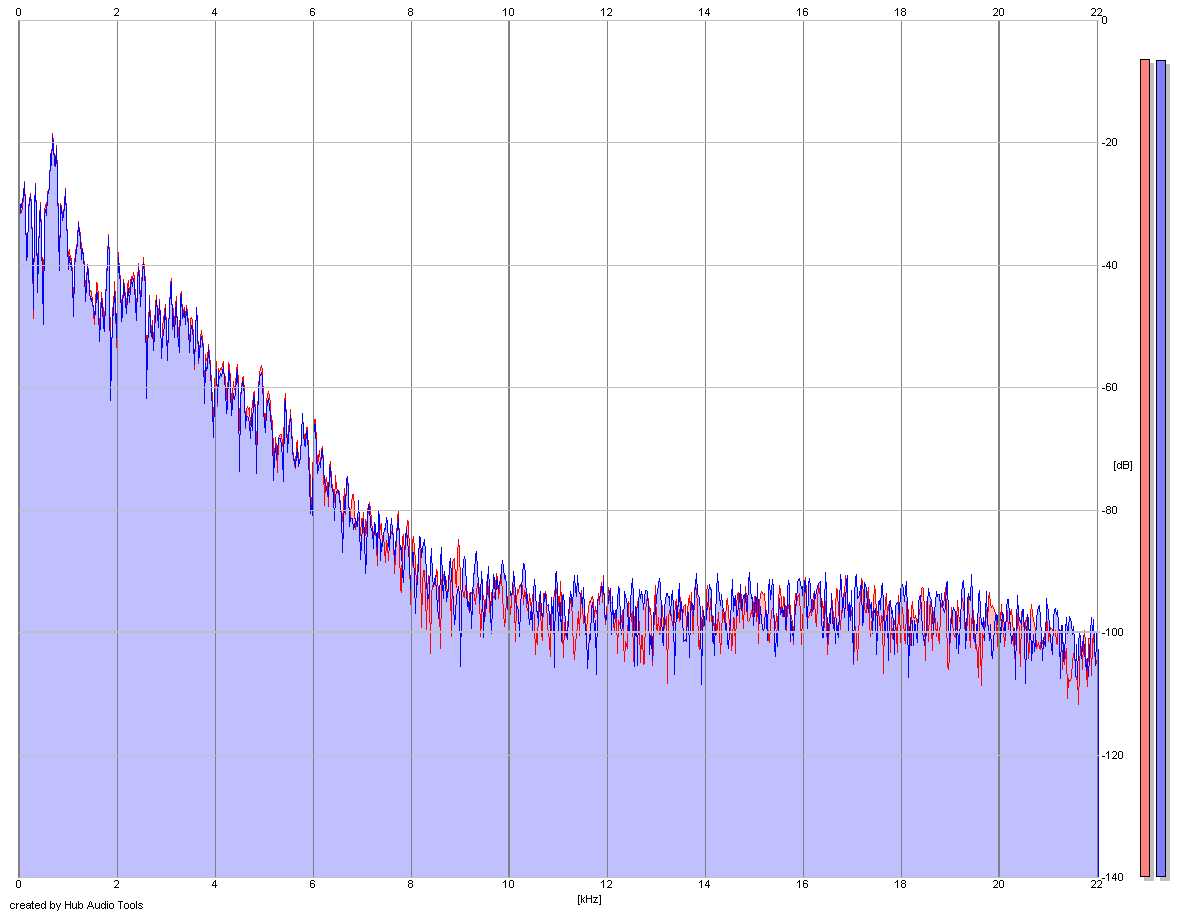Image resolution: width=1180 pixels, height=917 pixels.
Task: Click the 16 label on top frequency axis
Action: pos(802,12)
